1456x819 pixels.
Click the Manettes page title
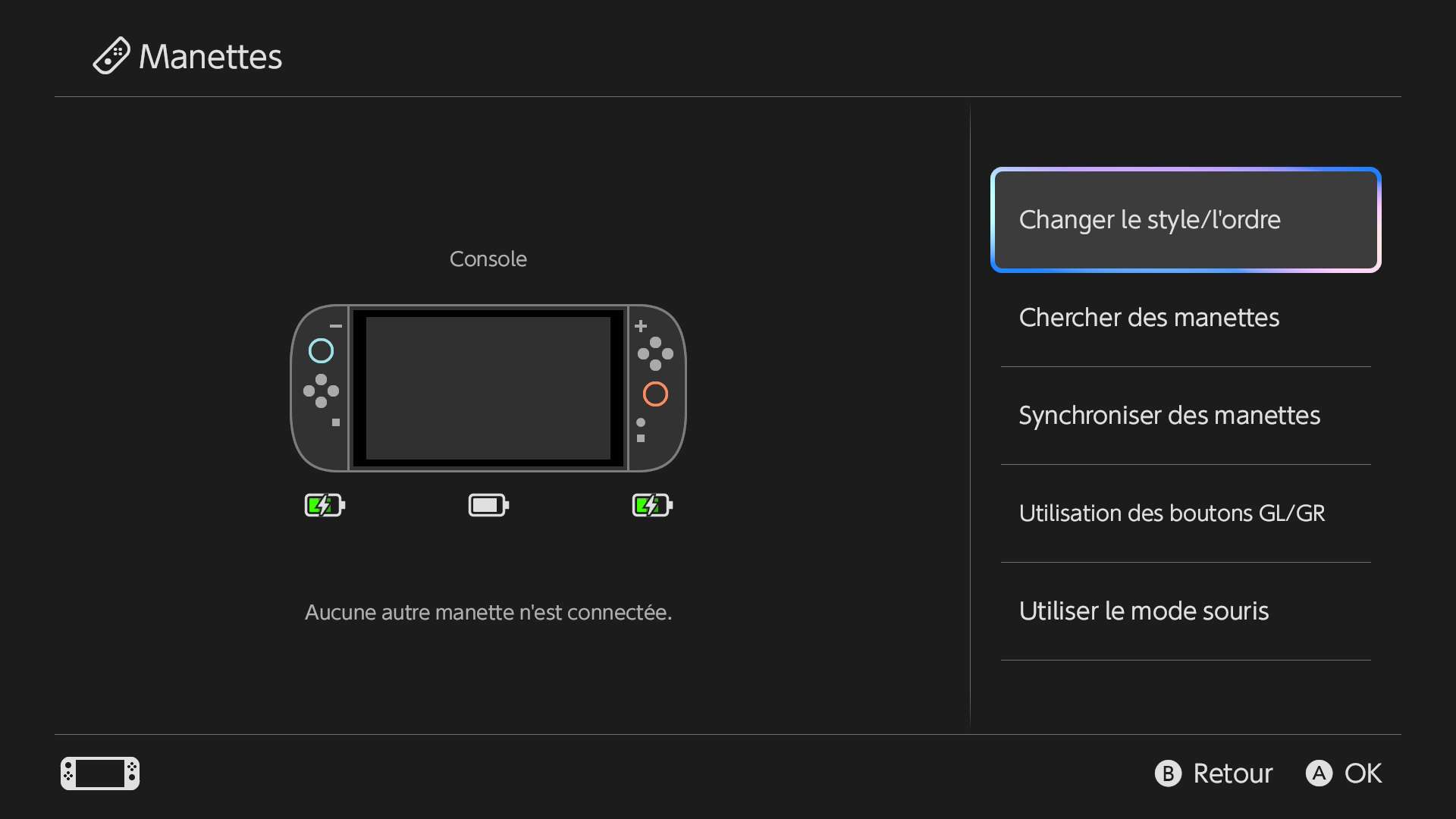(x=210, y=57)
